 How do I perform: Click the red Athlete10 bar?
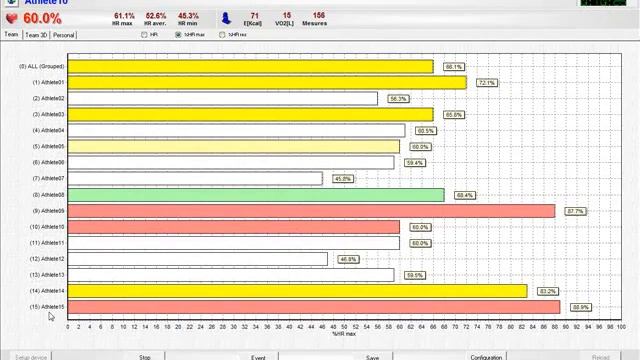click(234, 227)
